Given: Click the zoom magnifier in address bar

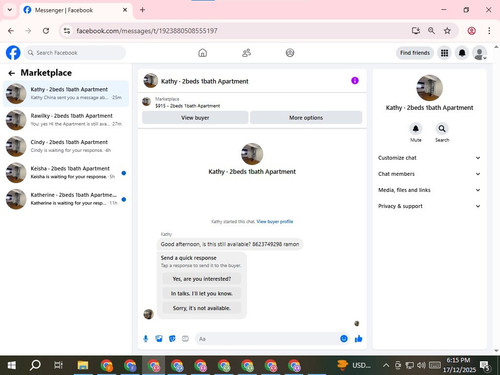Looking at the screenshot, I should click(431, 31).
